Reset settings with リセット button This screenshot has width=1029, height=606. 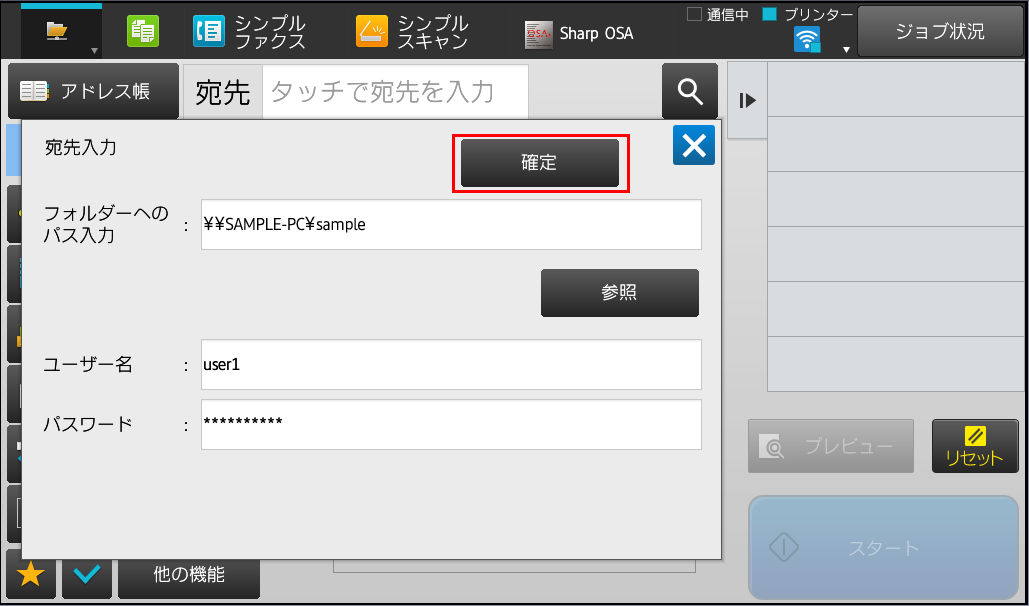pyautogui.click(x=975, y=446)
